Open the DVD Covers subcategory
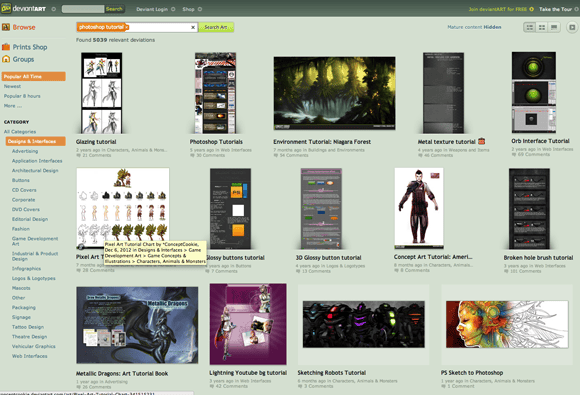Screen dimensions: 580x395 coord(26,209)
